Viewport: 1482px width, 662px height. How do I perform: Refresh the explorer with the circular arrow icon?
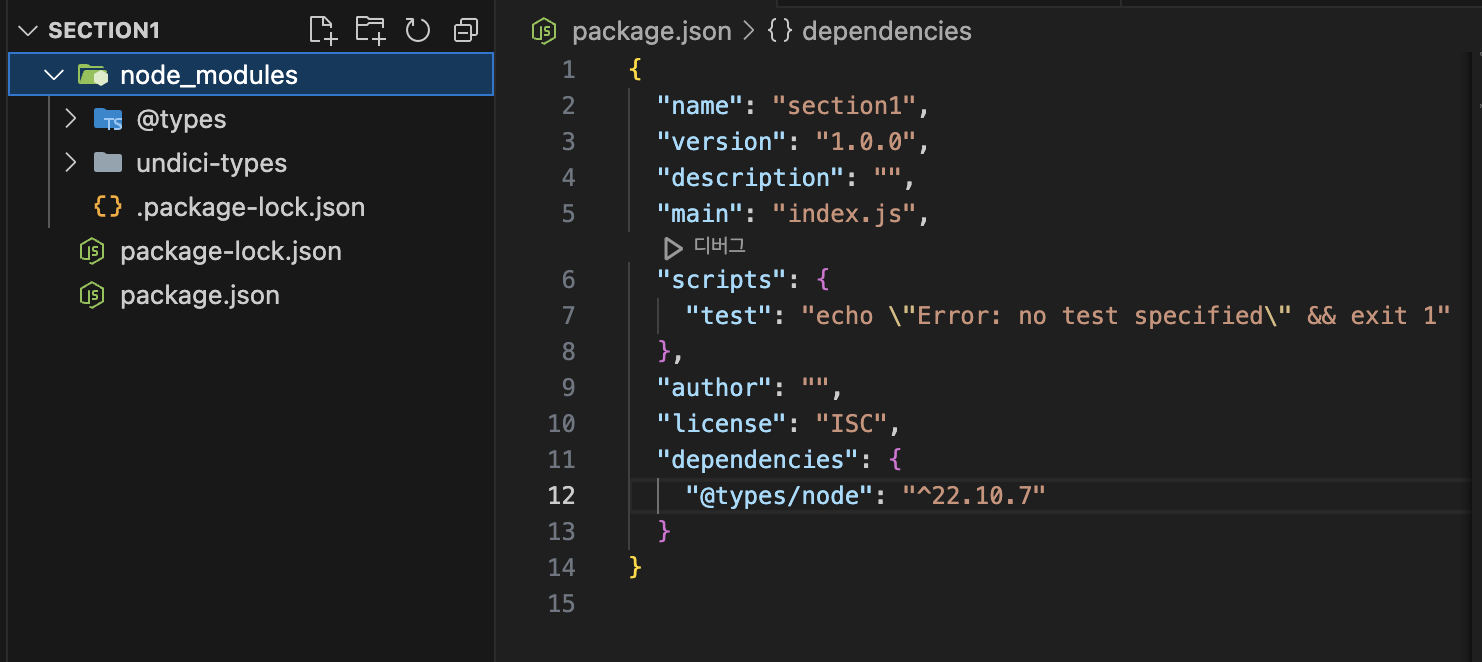pos(418,31)
